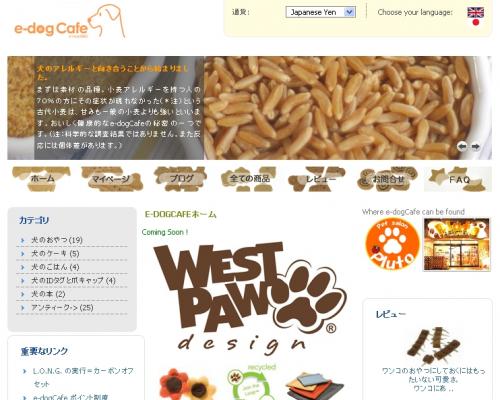Go to the ブログ navigation tab

[180, 179]
